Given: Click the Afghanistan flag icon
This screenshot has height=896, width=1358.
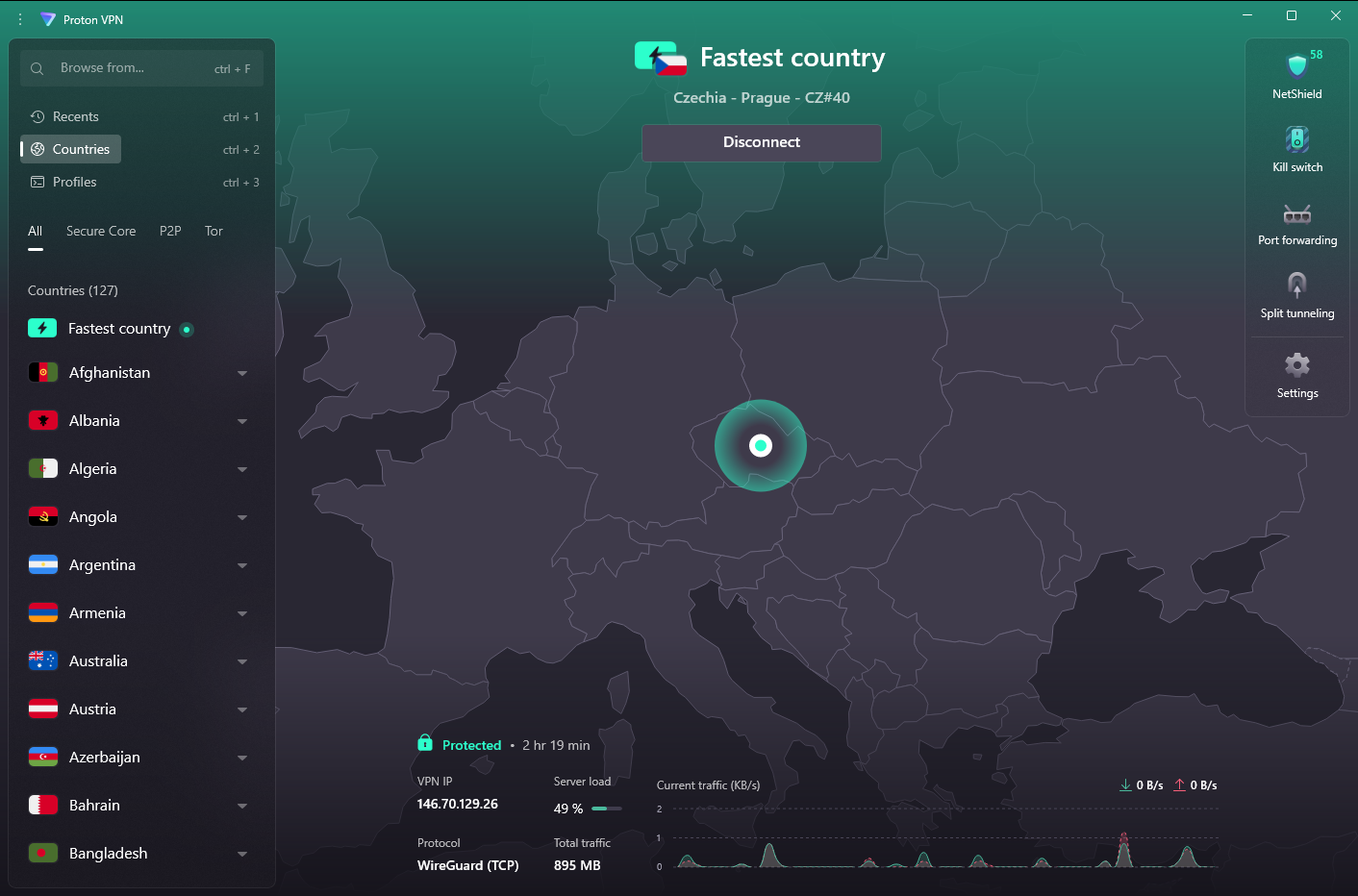Looking at the screenshot, I should coord(43,373).
